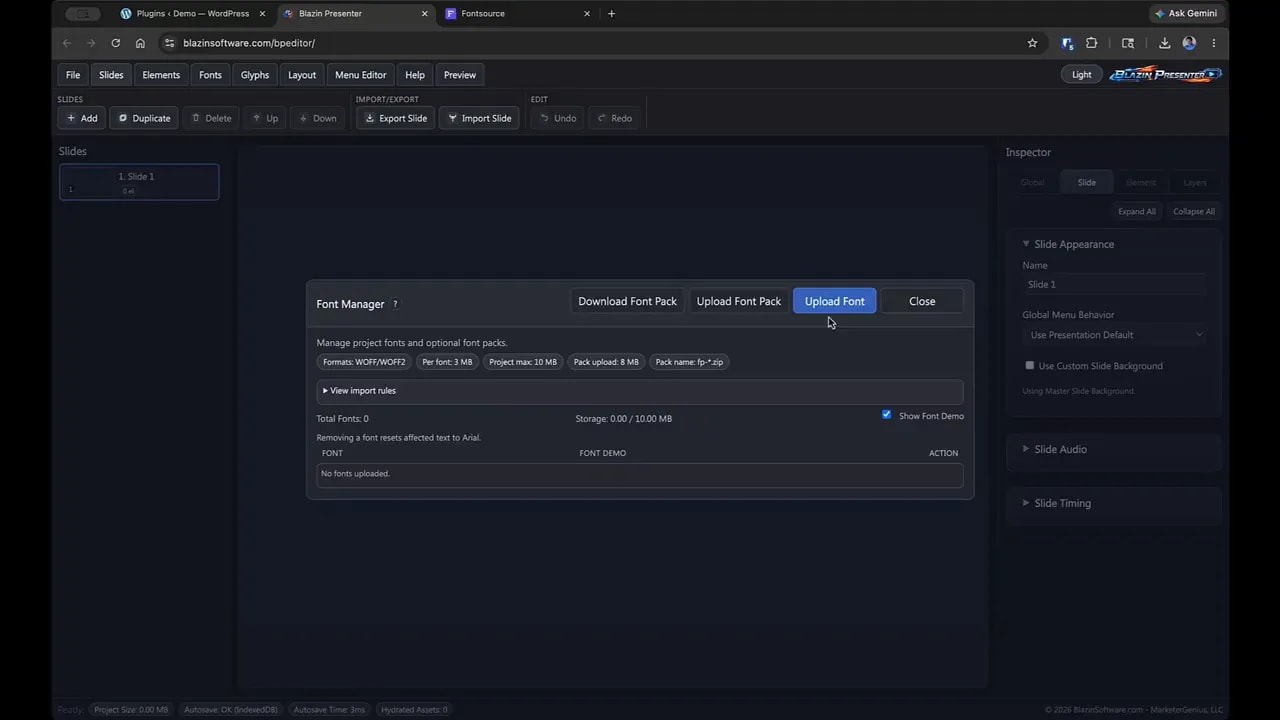Click the Font Manager help question mark

coord(395,304)
